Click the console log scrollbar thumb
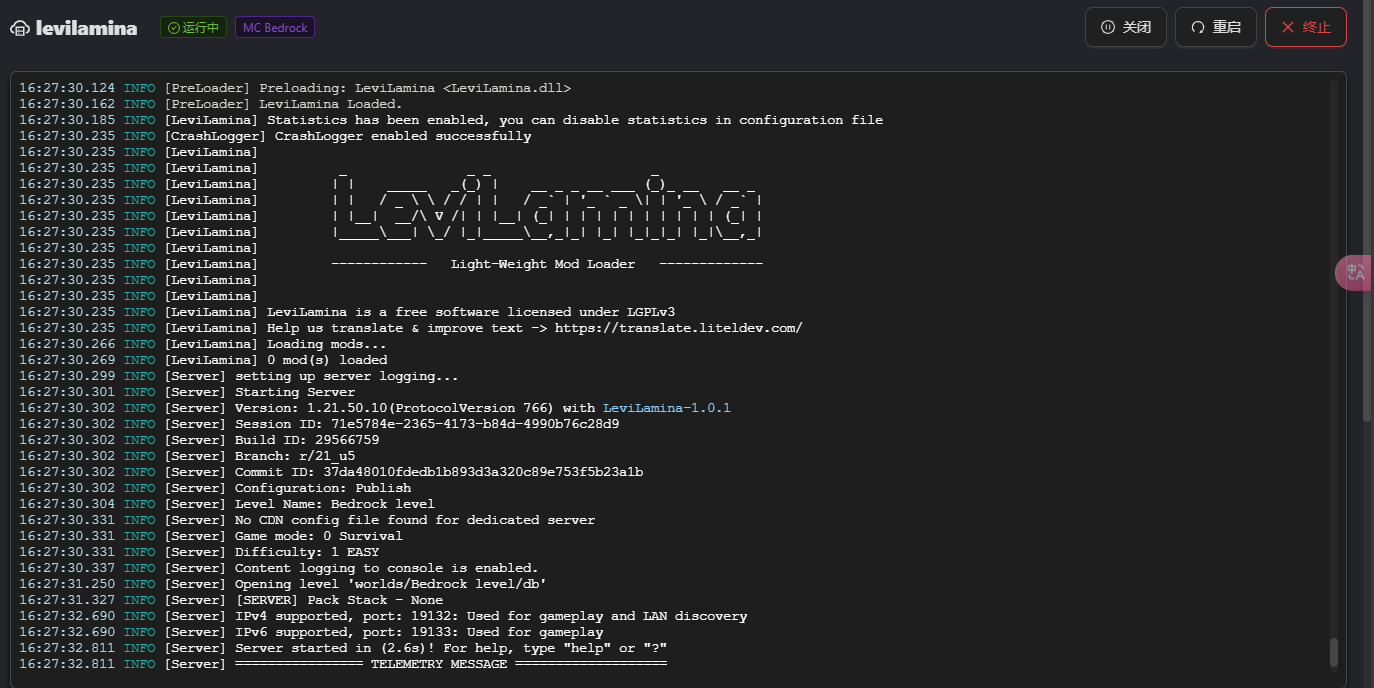The image size is (1374, 688). click(1333, 652)
